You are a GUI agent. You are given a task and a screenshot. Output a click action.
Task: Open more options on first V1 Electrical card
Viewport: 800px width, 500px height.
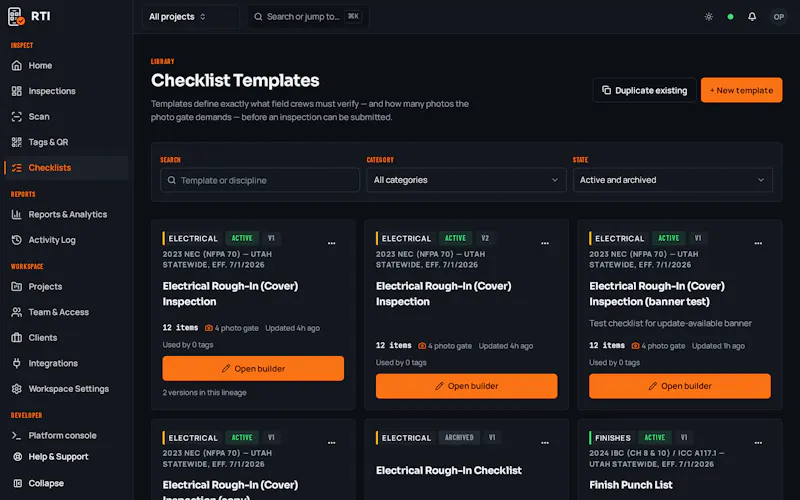[x=332, y=243]
